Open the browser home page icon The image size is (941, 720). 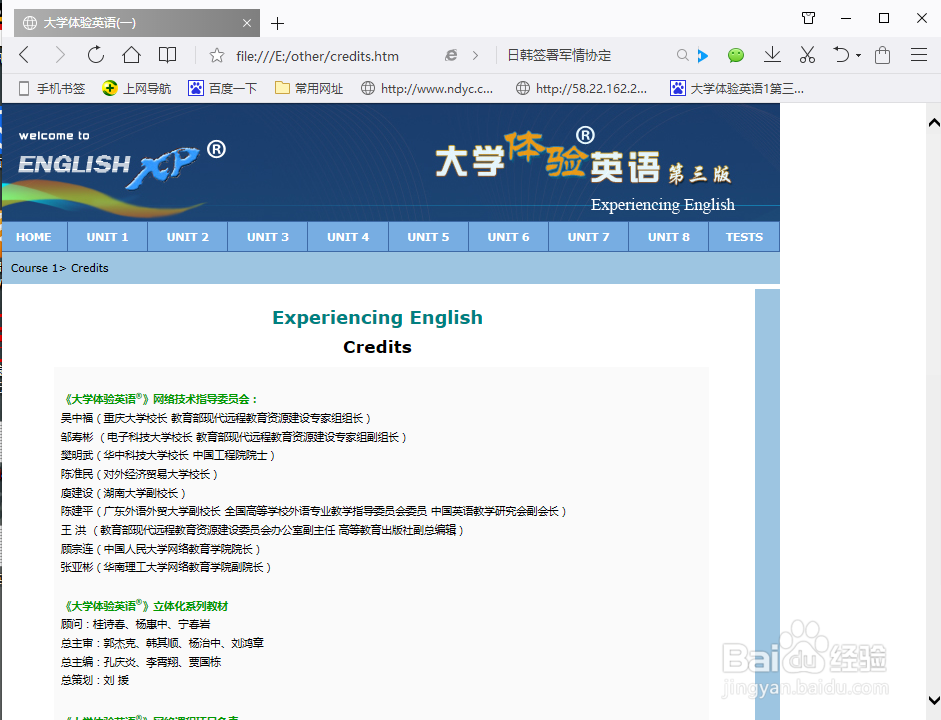click(131, 55)
